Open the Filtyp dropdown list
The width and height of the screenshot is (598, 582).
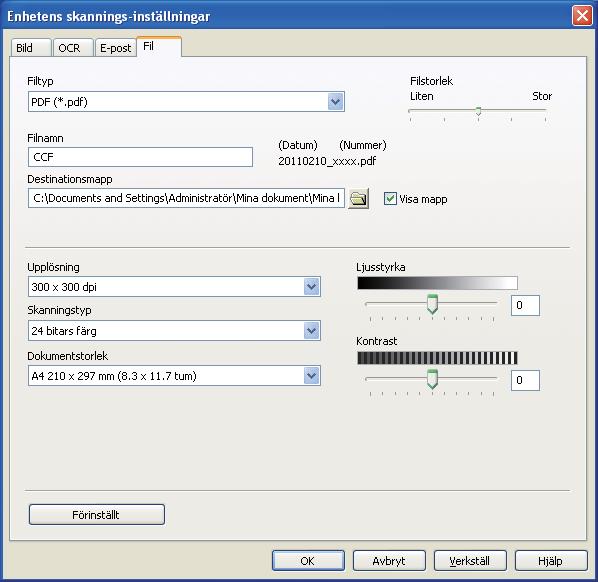click(x=335, y=102)
